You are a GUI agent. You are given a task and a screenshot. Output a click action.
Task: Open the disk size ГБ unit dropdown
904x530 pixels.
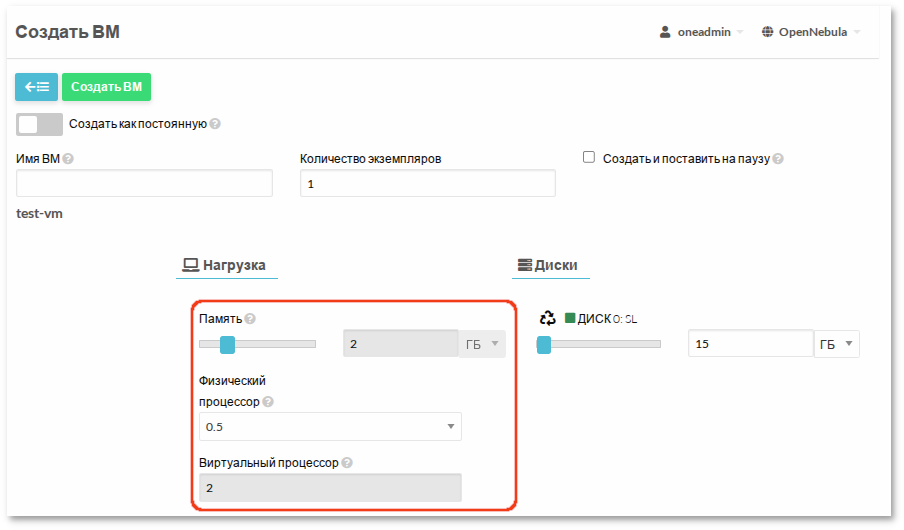pyautogui.click(x=837, y=344)
